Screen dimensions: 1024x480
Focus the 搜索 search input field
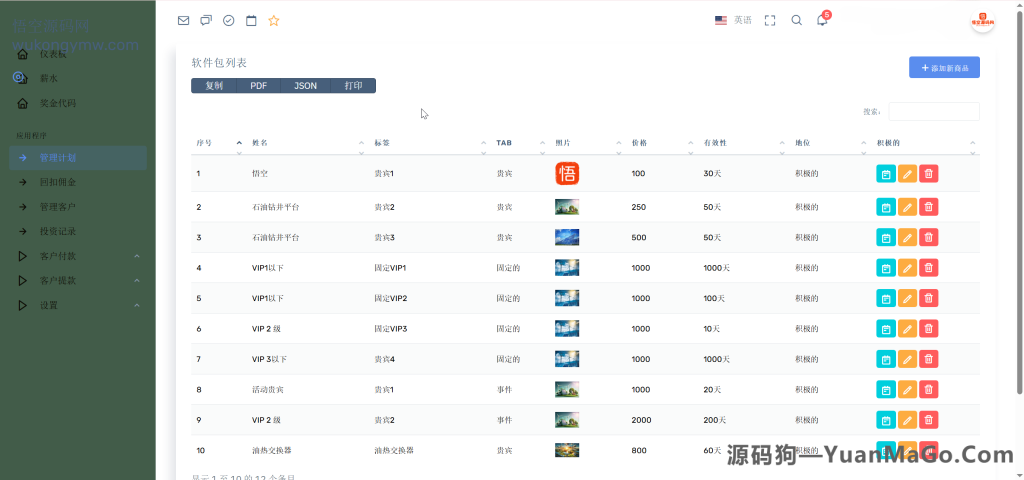tap(934, 112)
